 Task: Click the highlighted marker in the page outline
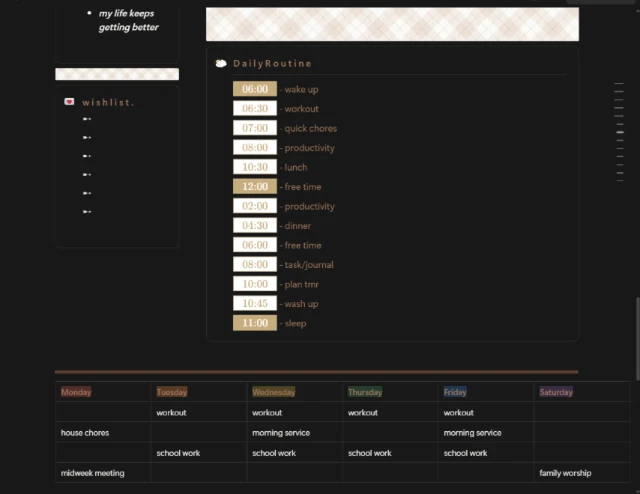(x=620, y=132)
